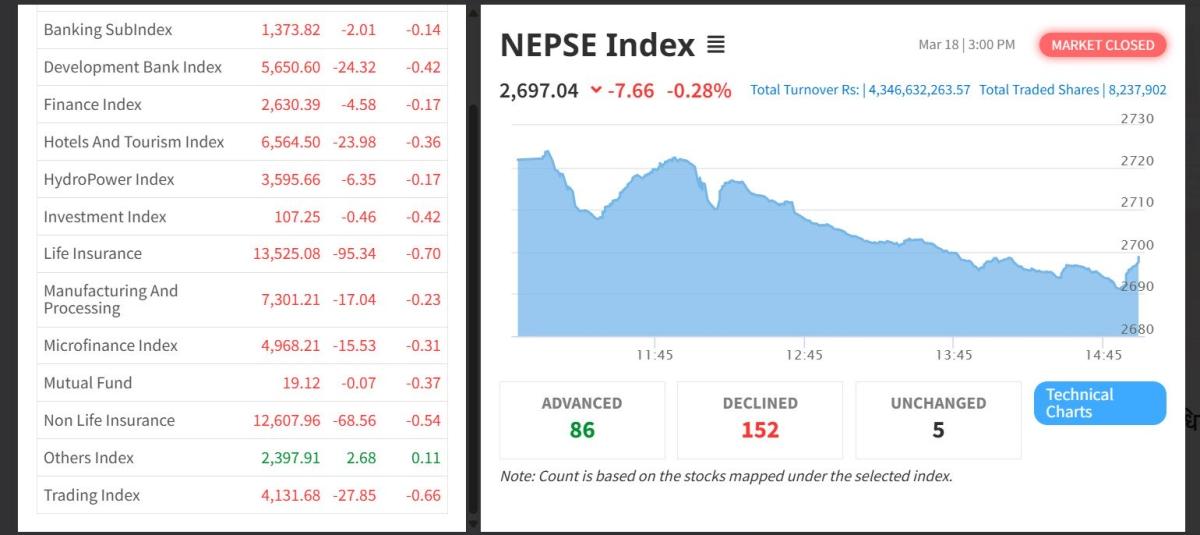Open the NEPSE Index hamburger menu icon
The image size is (1200, 535).
(x=716, y=45)
